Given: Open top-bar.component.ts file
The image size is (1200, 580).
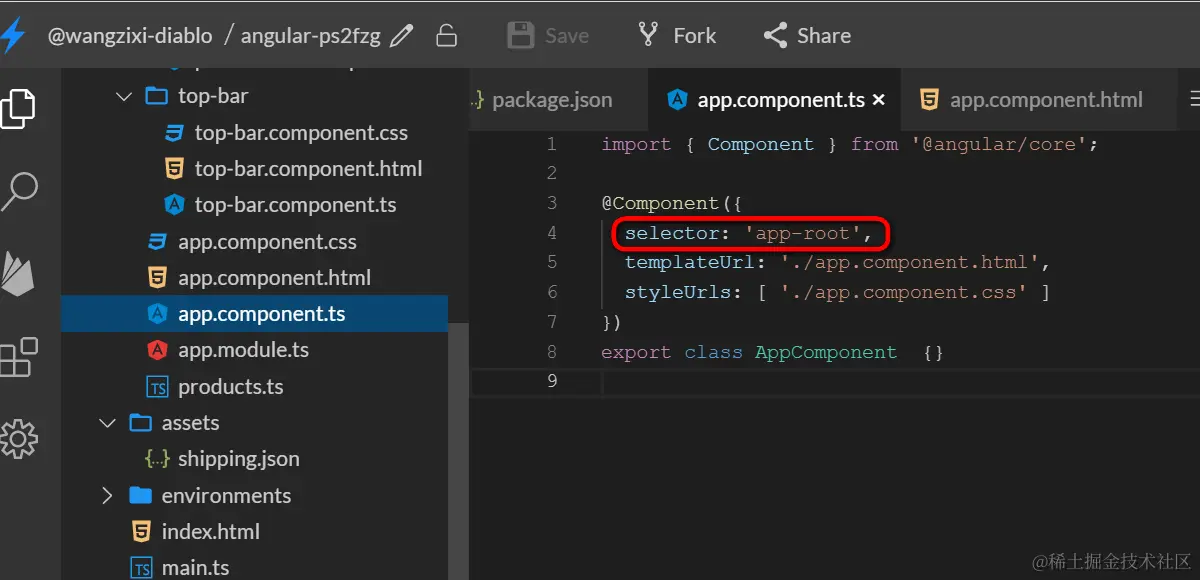Looking at the screenshot, I should click(x=295, y=205).
